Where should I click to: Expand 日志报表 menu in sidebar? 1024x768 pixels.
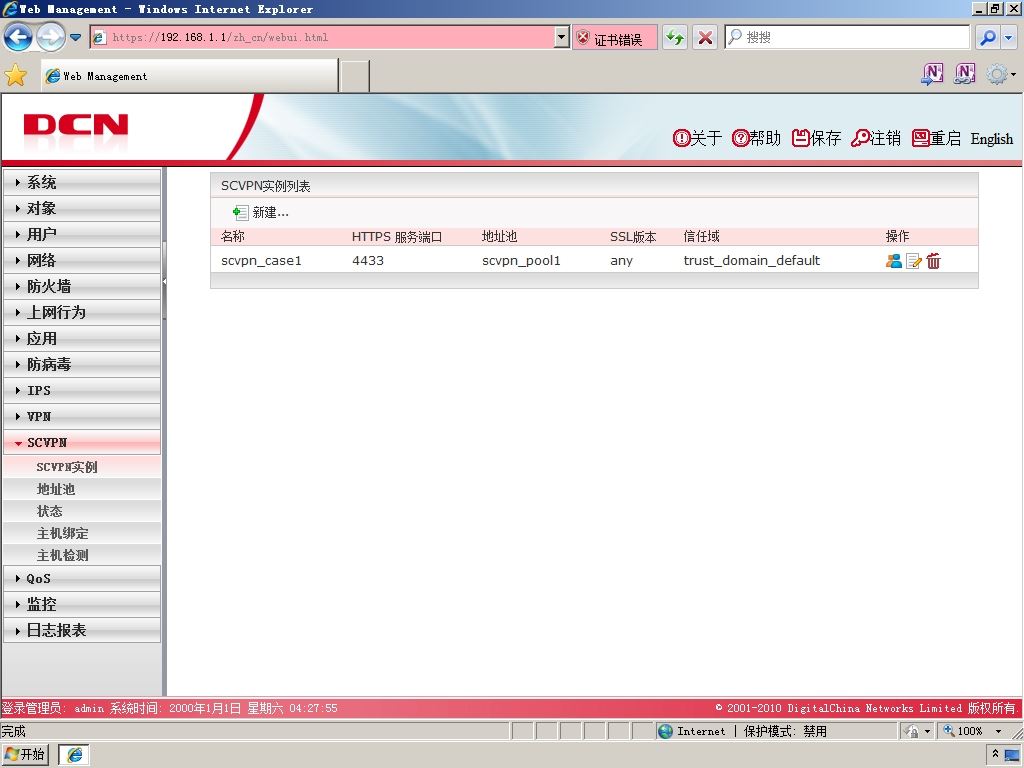[x=82, y=630]
